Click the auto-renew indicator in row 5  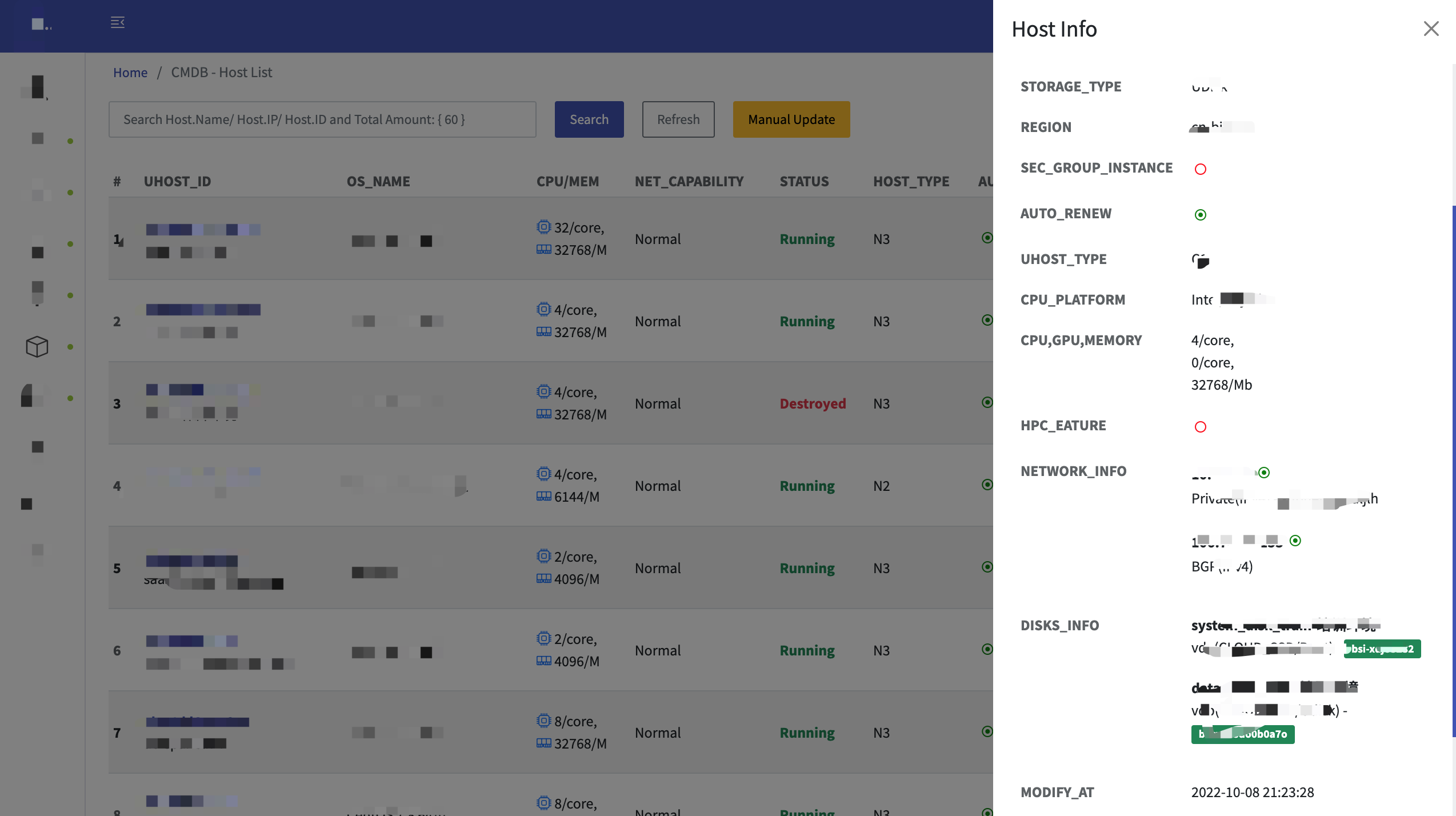(x=987, y=567)
